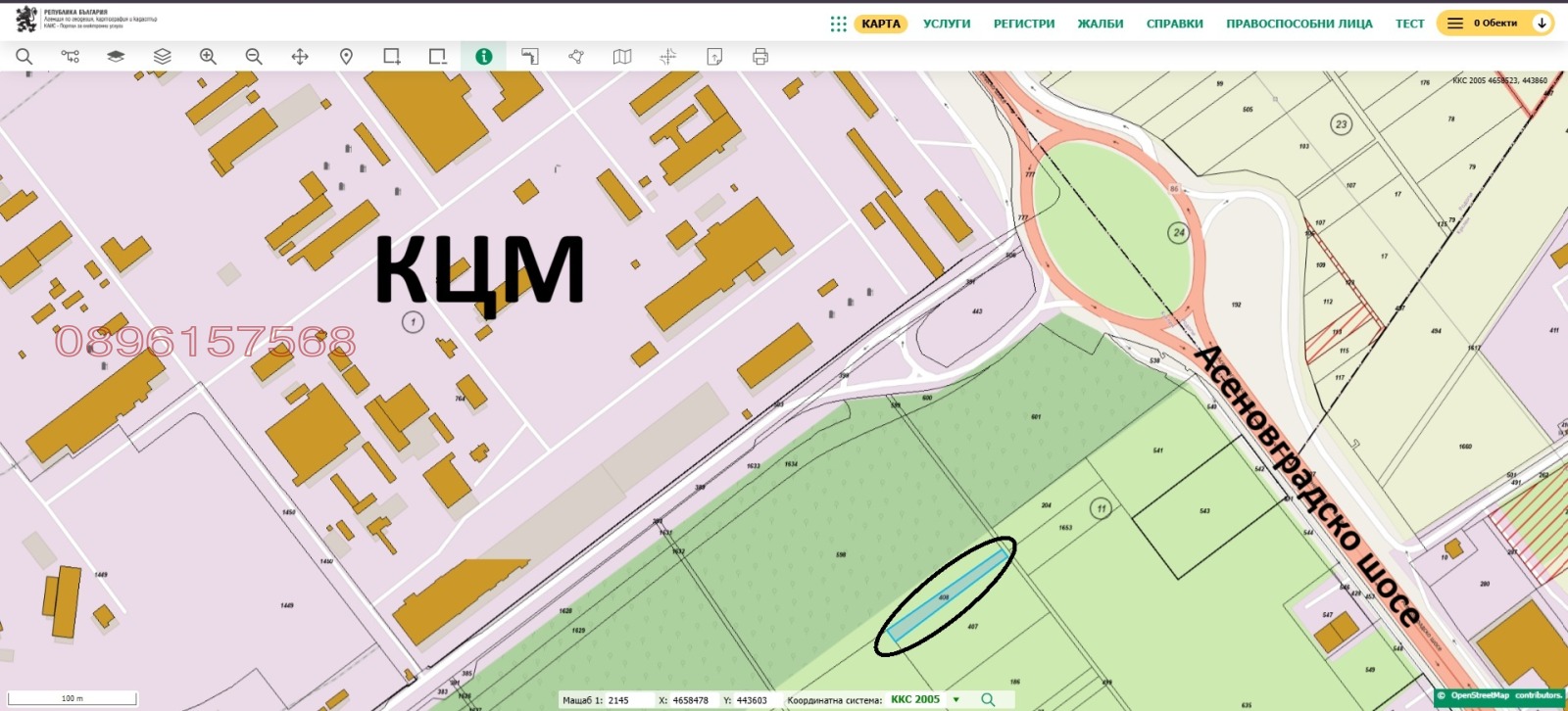Open the outlined layers stack icon
1568x711 pixels.
coord(162,57)
